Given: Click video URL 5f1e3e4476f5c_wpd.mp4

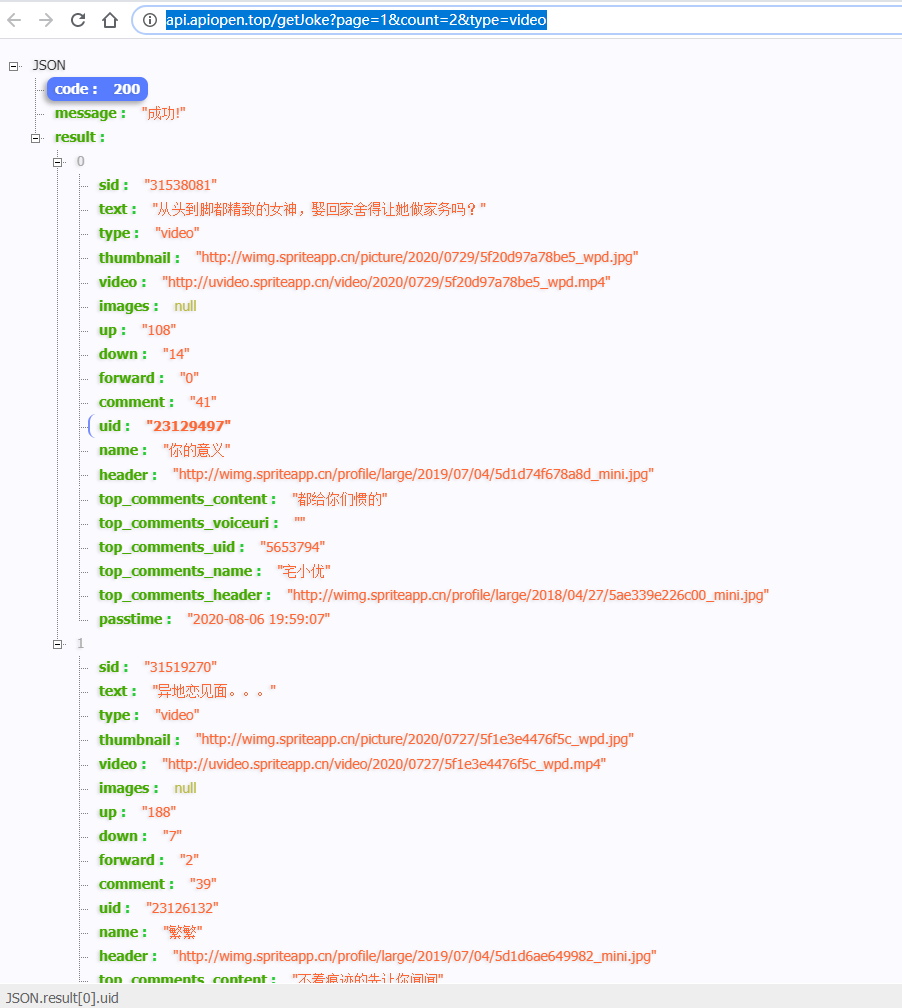Looking at the screenshot, I should pos(384,764).
